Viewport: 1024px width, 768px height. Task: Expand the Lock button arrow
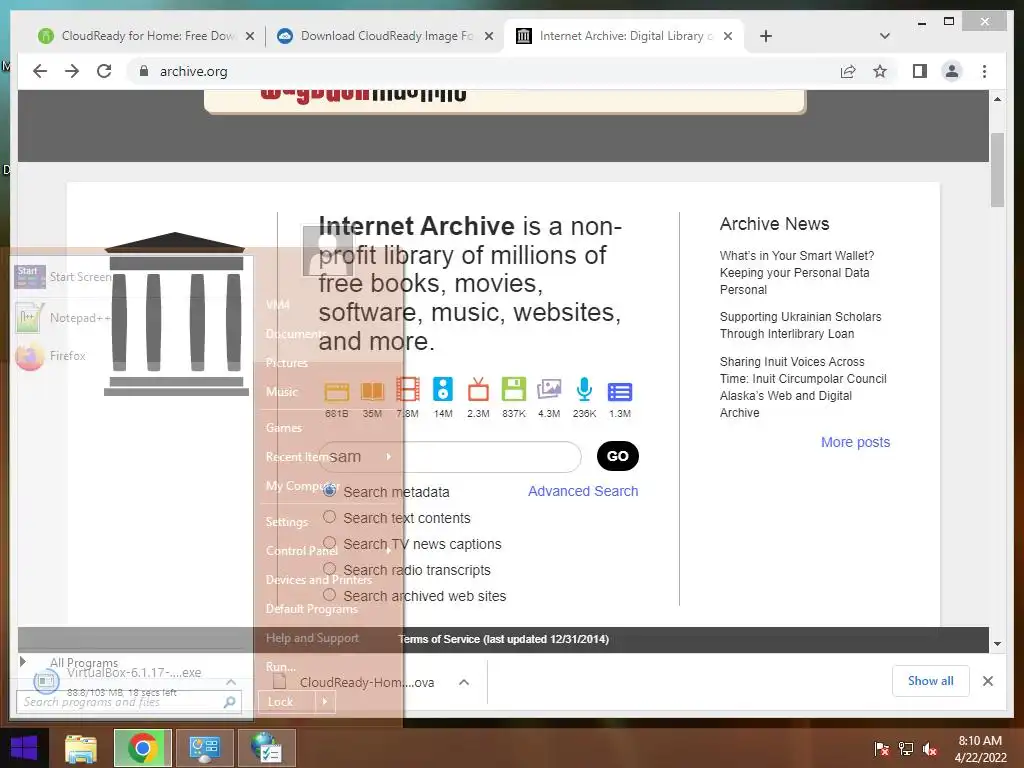point(325,702)
